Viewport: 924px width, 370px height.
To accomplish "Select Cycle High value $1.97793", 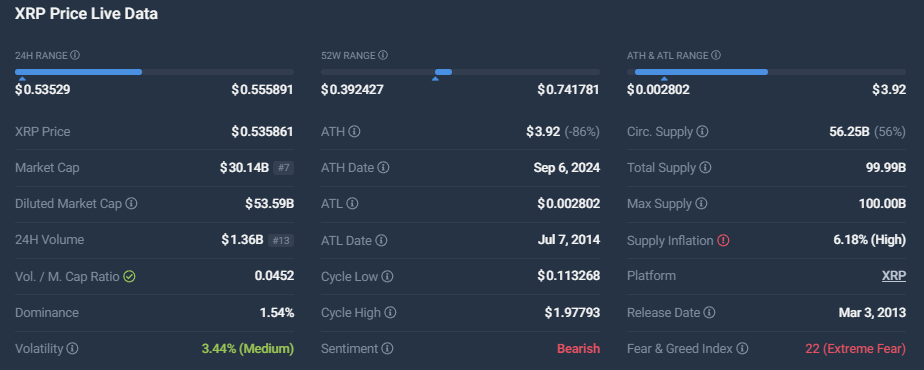I will [572, 312].
